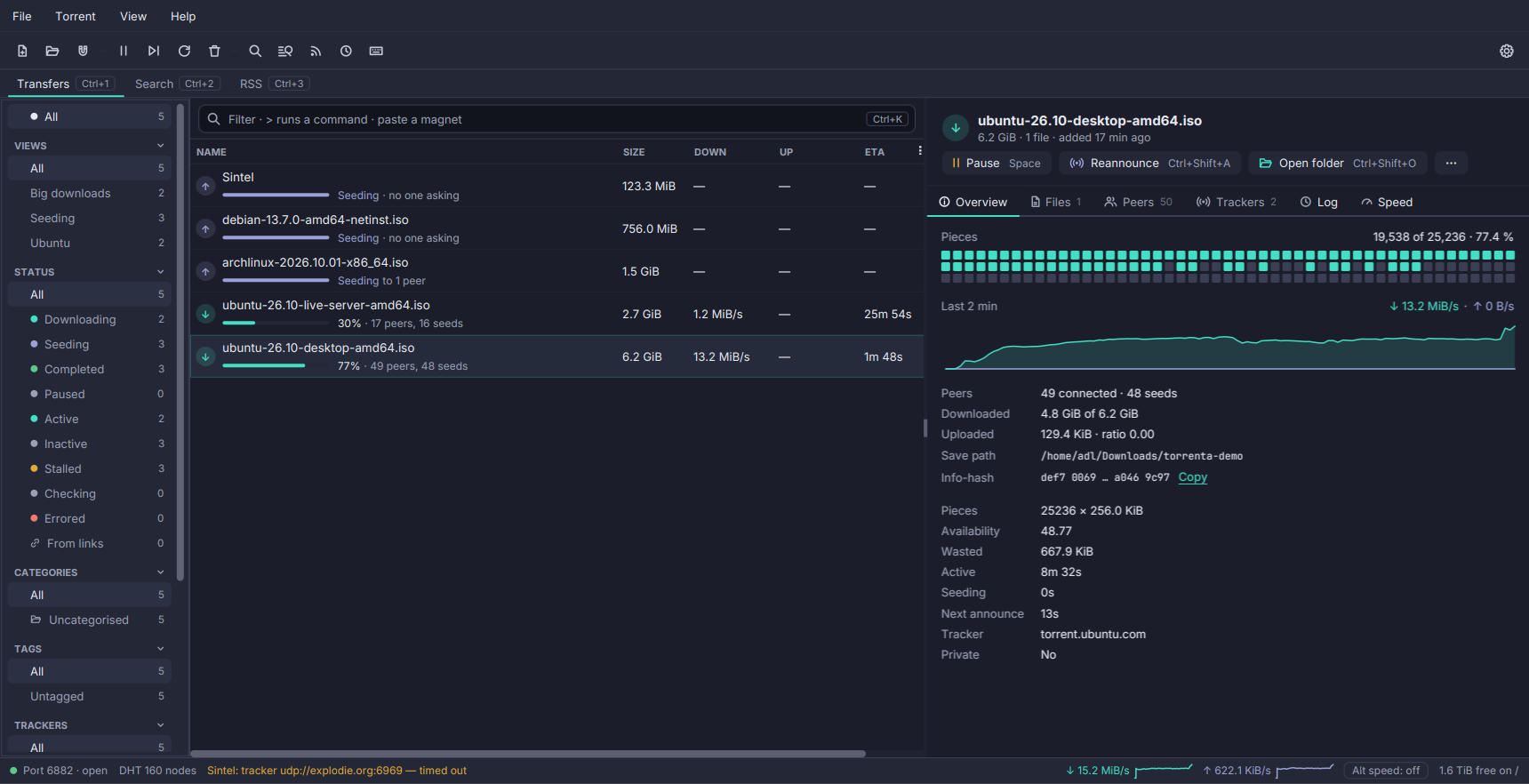Switch to the RSS tab
1529x784 pixels.
click(x=273, y=84)
